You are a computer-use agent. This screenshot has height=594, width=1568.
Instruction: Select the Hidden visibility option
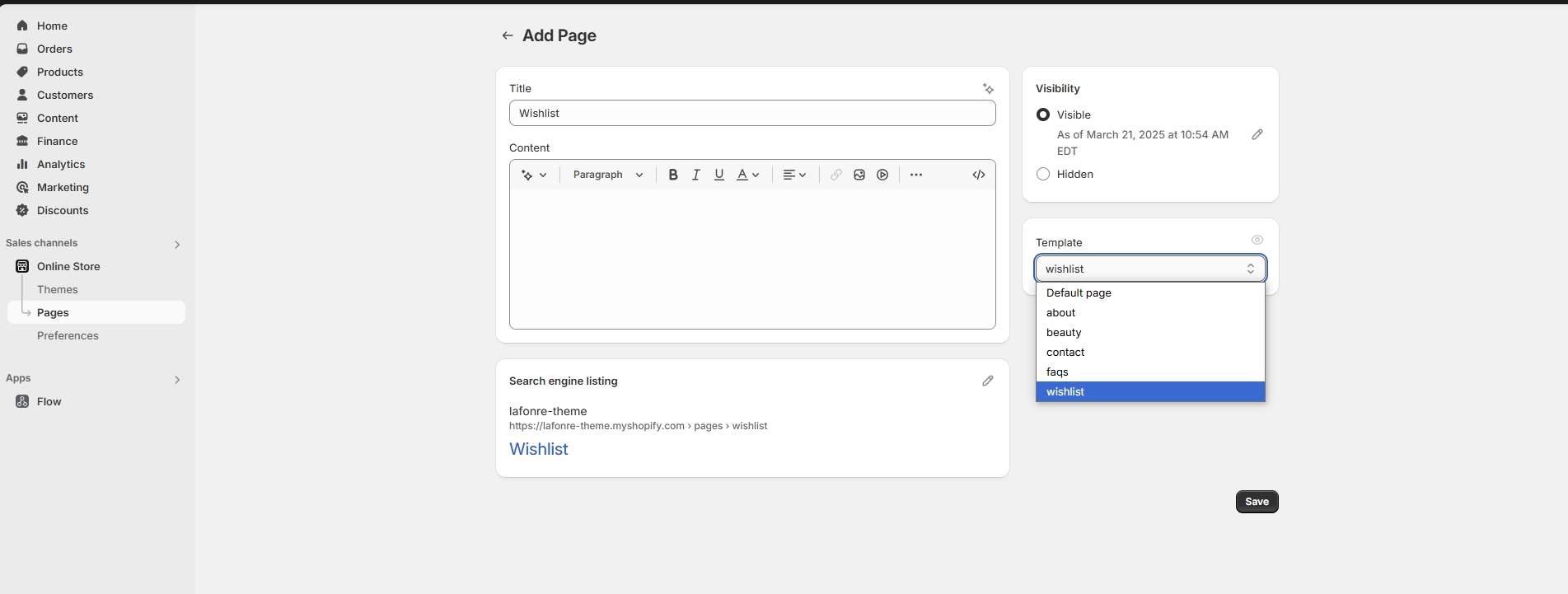point(1043,174)
